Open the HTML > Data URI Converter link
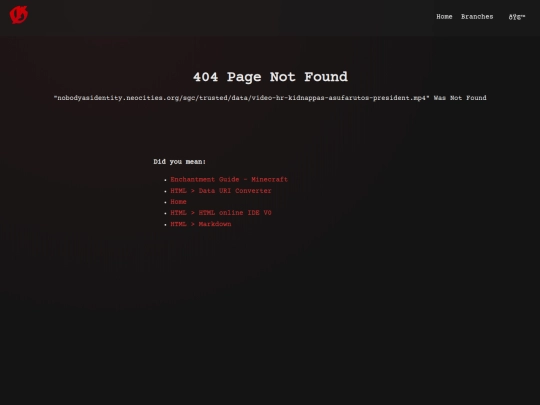This screenshot has height=405, width=540. tap(221, 191)
